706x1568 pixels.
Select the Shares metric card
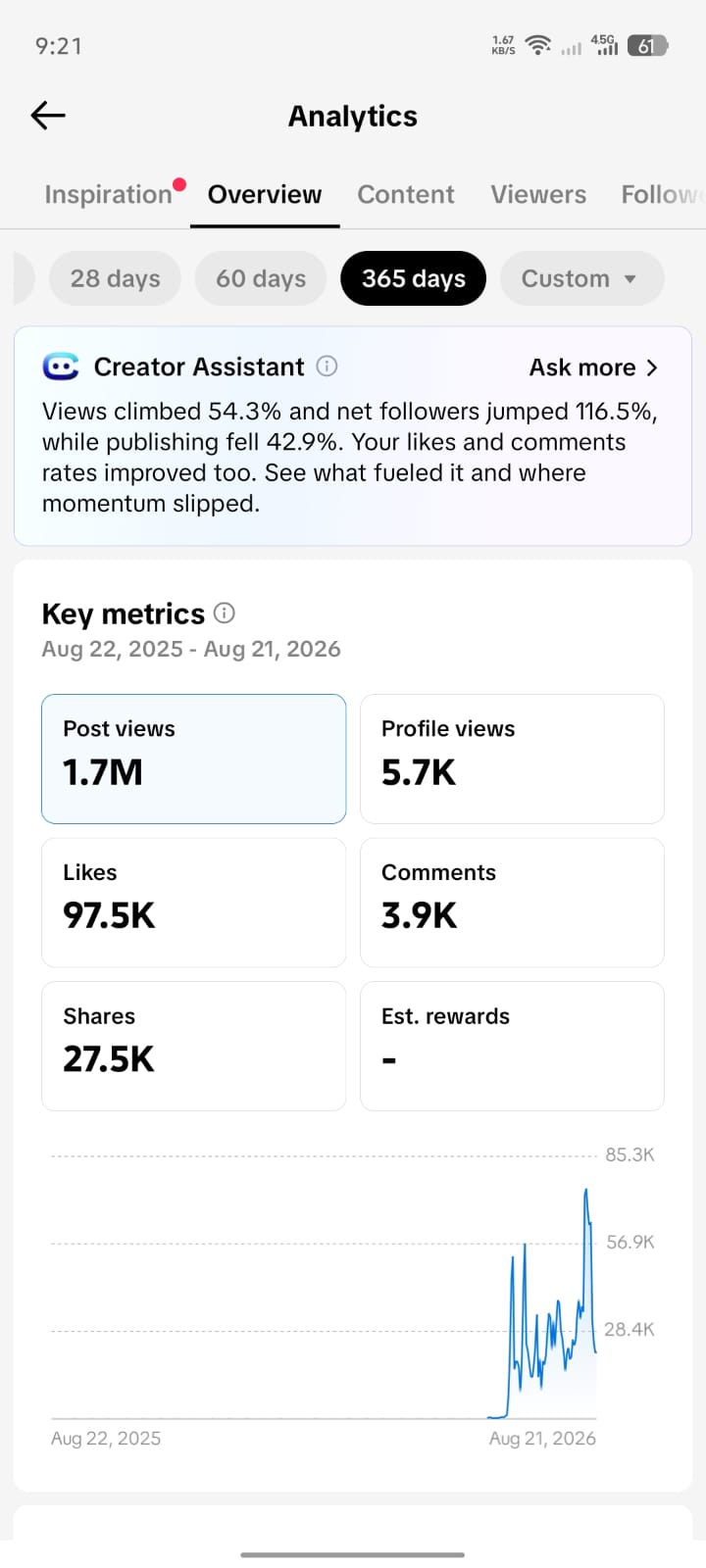[193, 1046]
